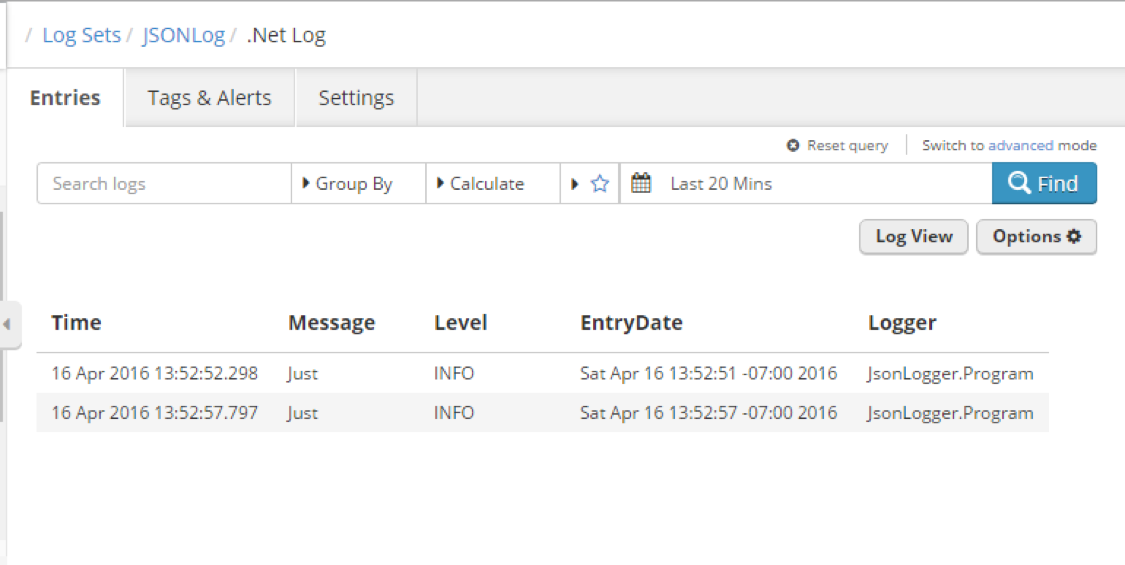Click the Log View button
Image resolution: width=1125 pixels, height=565 pixels.
pos(913,237)
